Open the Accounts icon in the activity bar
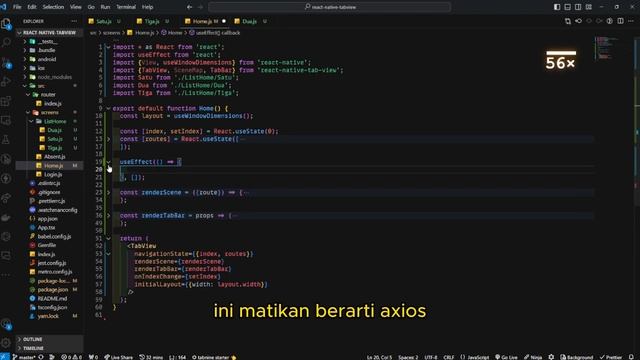The width and height of the screenshot is (640, 360). (x=6, y=324)
